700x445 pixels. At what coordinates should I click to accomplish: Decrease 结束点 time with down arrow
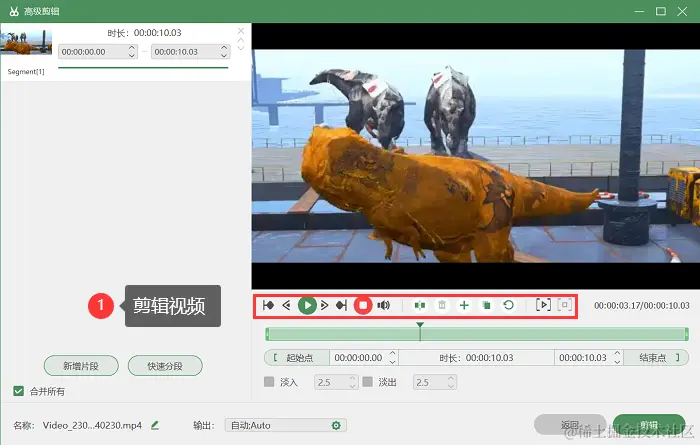pos(617,362)
